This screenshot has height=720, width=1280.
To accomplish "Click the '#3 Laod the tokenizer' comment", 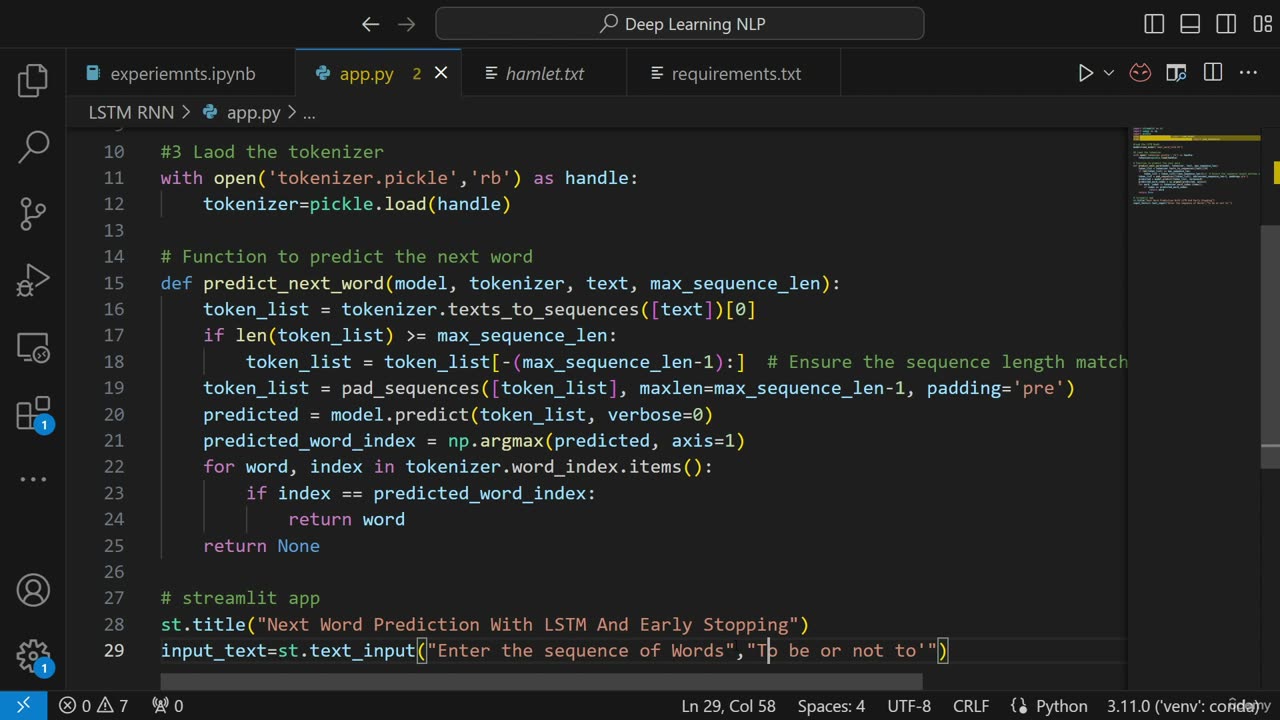I will click(272, 152).
